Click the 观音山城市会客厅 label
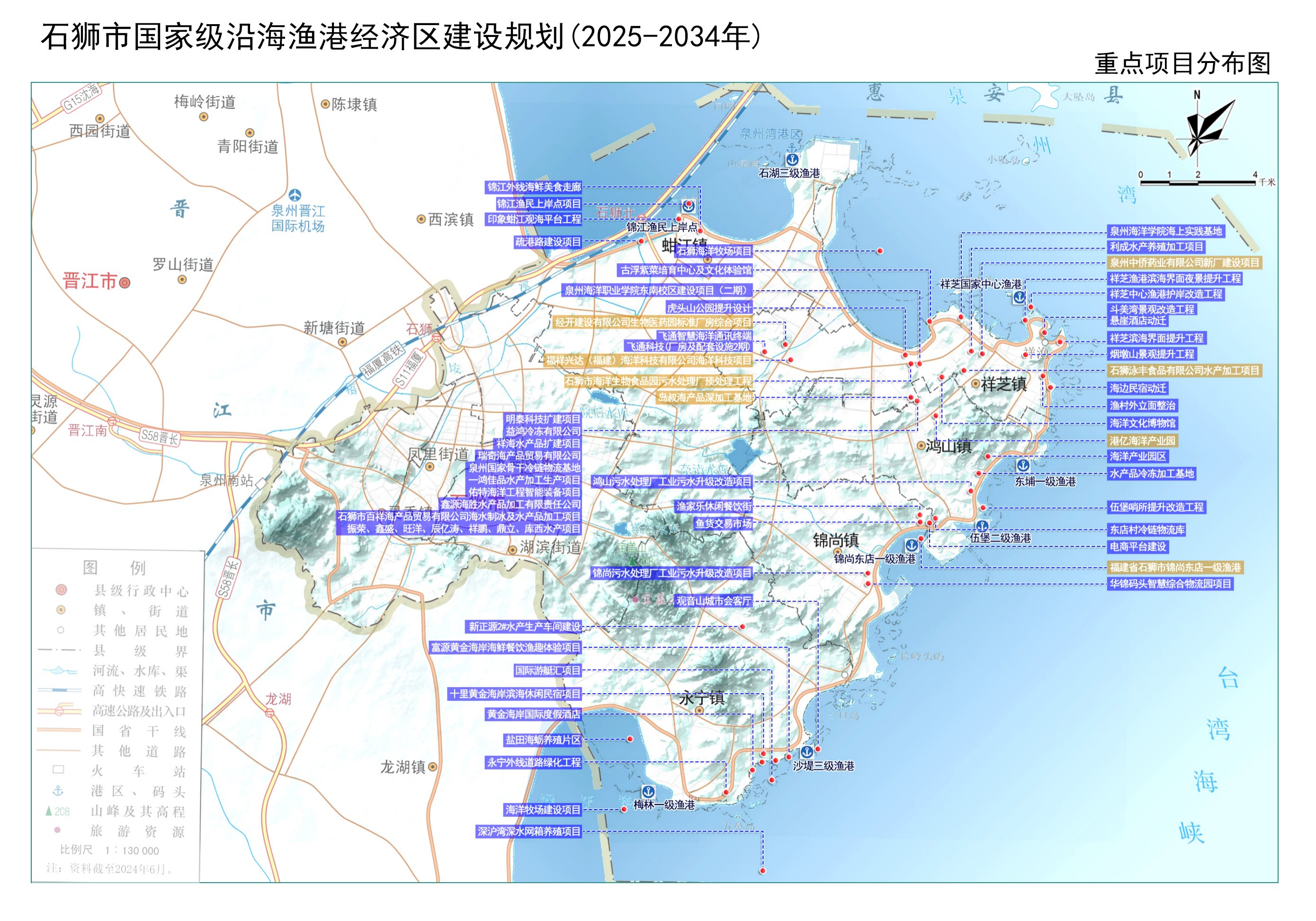 (x=714, y=601)
